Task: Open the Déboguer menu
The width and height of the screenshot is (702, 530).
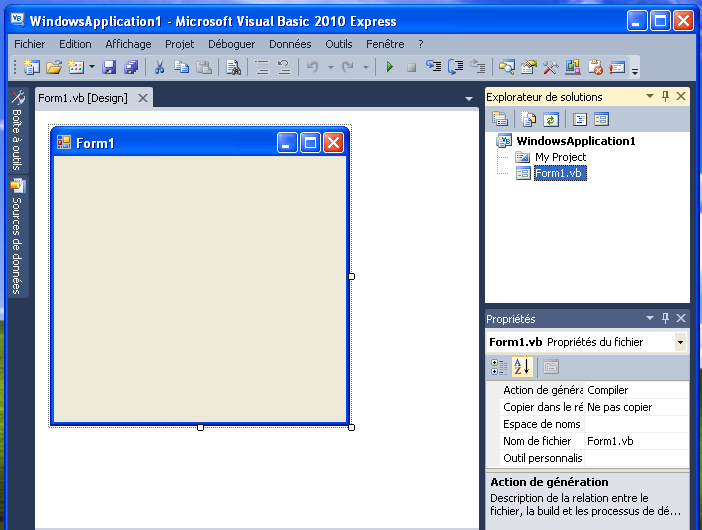Action: coord(231,44)
